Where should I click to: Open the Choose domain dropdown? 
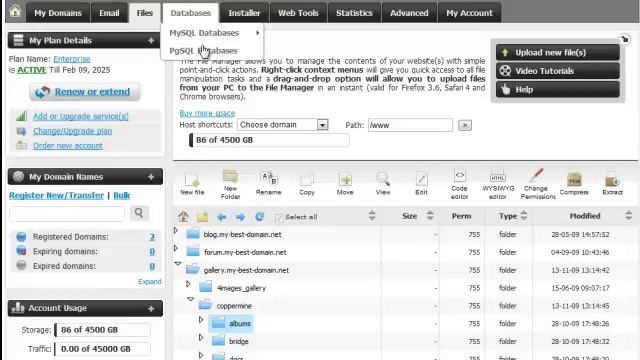click(x=282, y=125)
